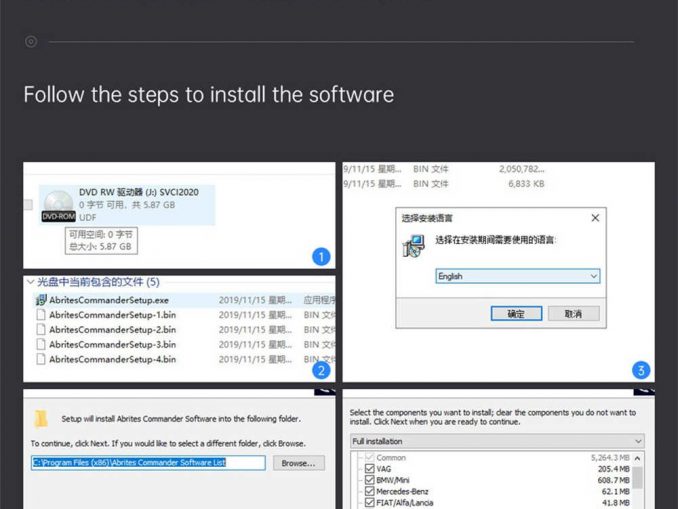Screen dimensions: 678x509
Task: Click the AbritesCommanderSetup.exe installer icon
Action: click(x=41, y=300)
